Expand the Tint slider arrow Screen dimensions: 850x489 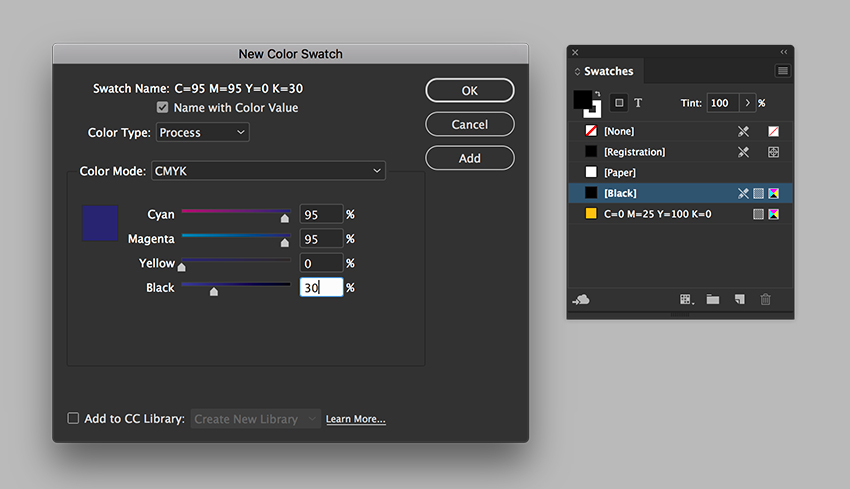tap(747, 103)
